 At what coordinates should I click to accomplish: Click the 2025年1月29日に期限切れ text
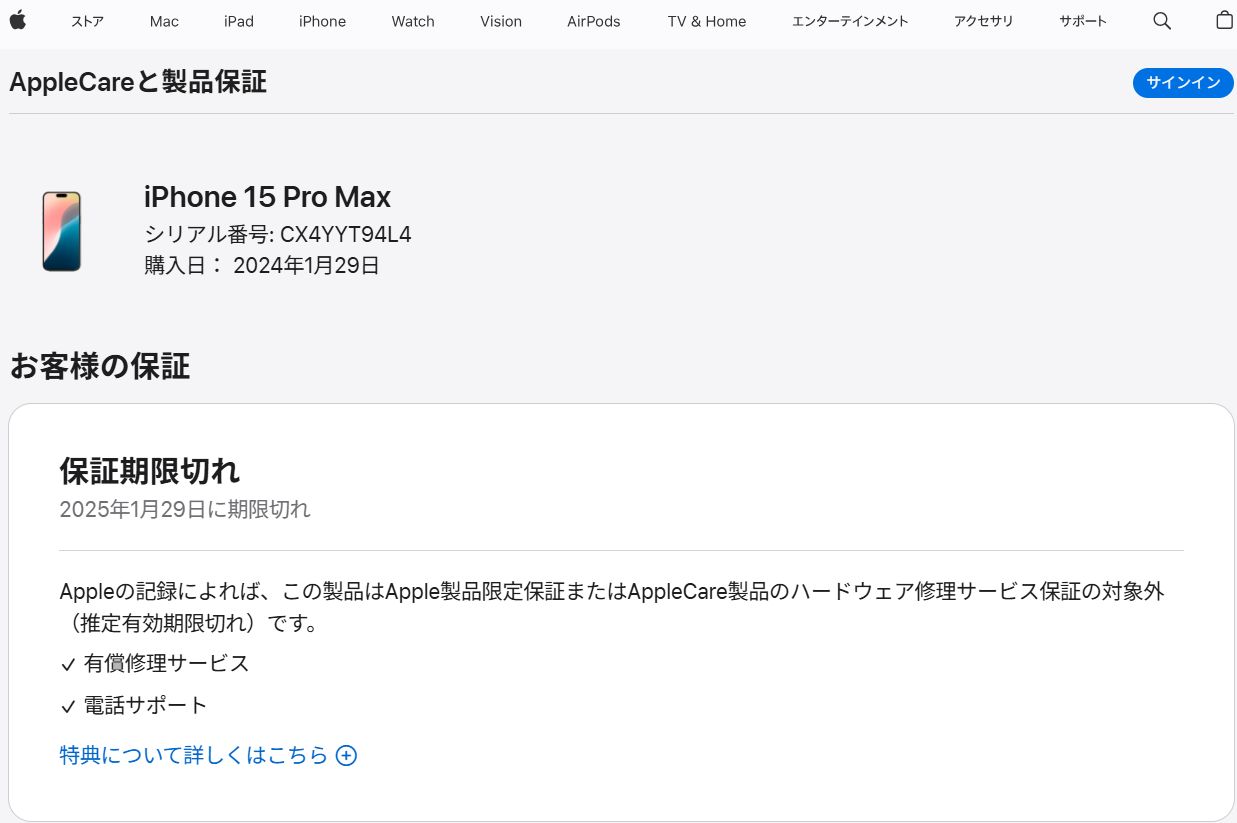click(x=185, y=509)
